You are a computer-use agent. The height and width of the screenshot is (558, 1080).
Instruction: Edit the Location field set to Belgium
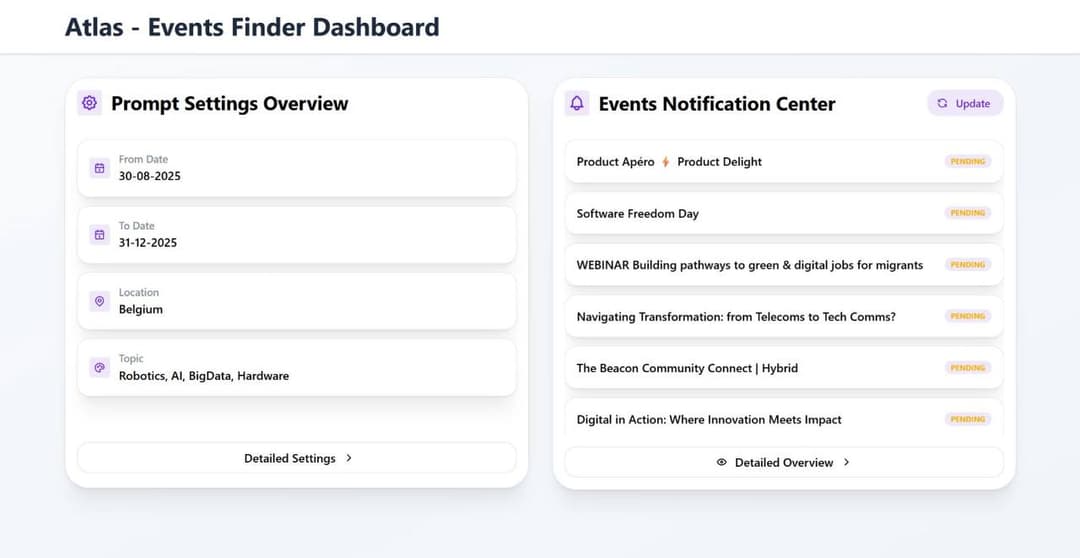pyautogui.click(x=297, y=301)
